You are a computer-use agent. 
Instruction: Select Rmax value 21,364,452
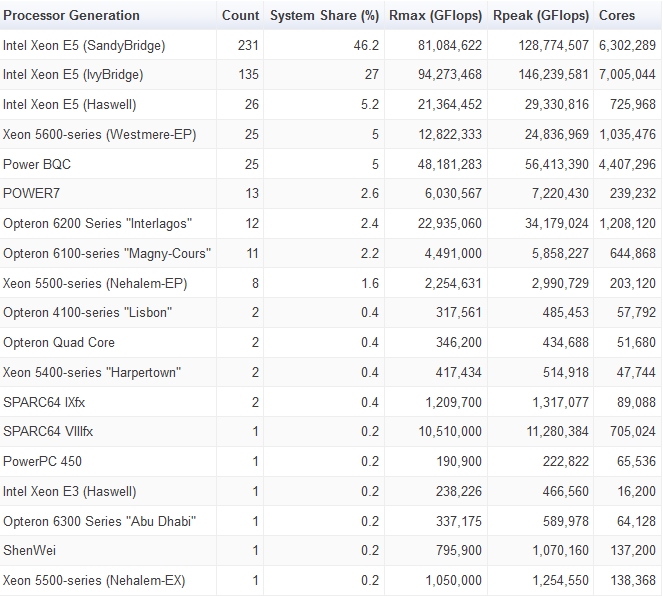450,104
